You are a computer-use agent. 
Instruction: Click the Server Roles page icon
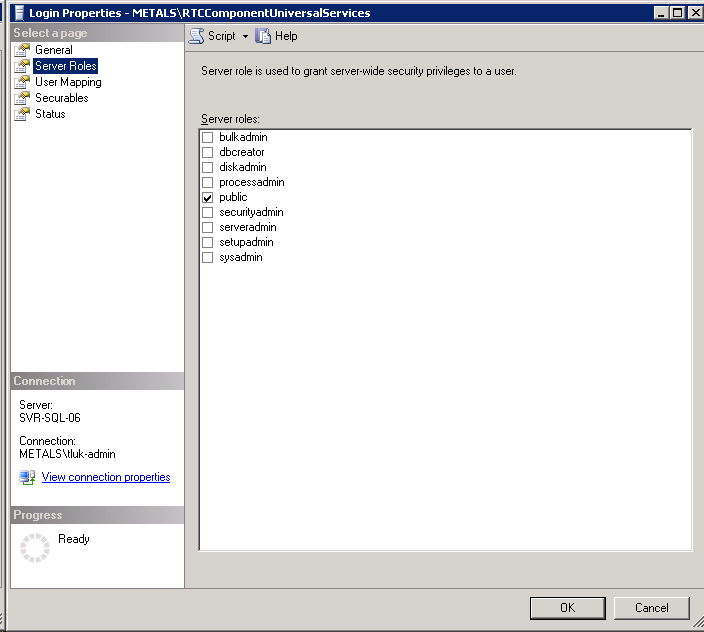point(22,66)
